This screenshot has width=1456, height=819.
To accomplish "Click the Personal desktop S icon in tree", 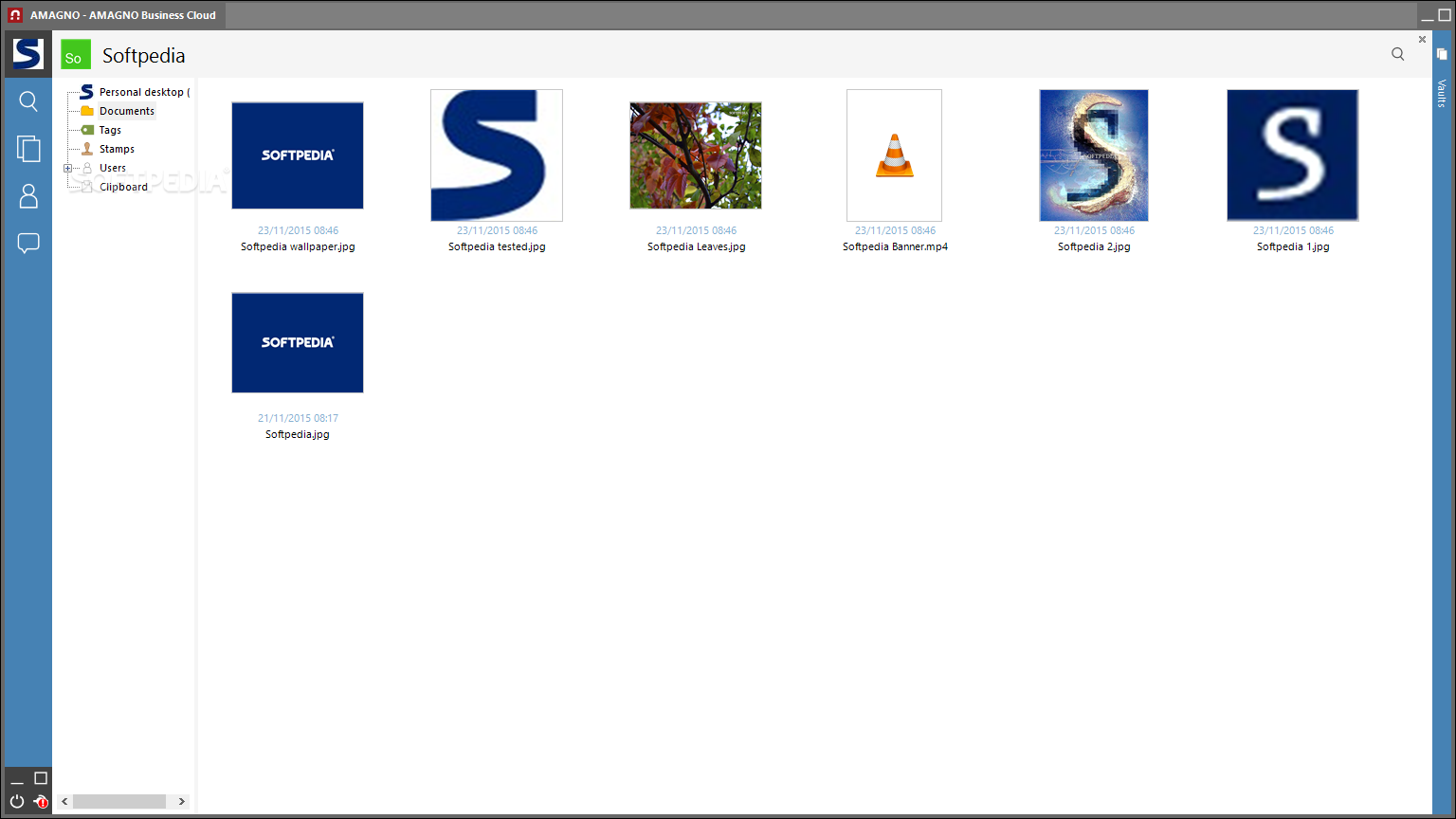I will click(87, 92).
